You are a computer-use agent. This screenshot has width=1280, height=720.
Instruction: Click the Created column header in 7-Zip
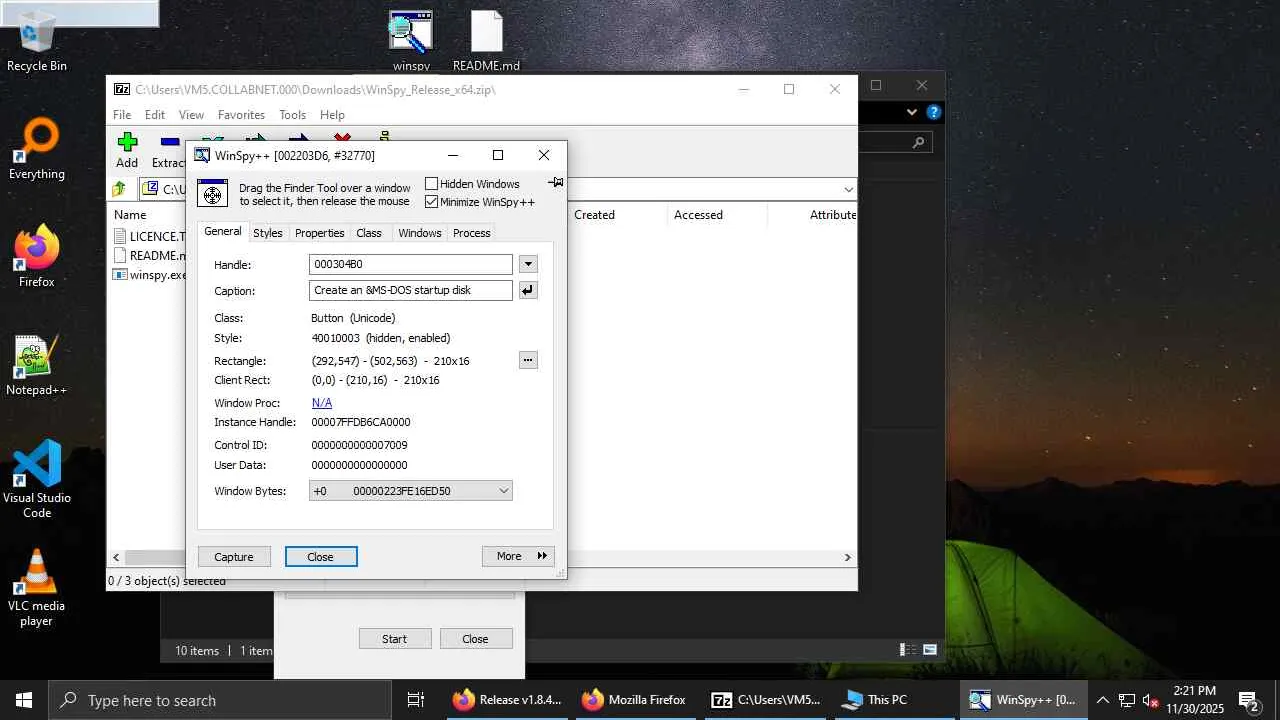[x=617, y=214]
